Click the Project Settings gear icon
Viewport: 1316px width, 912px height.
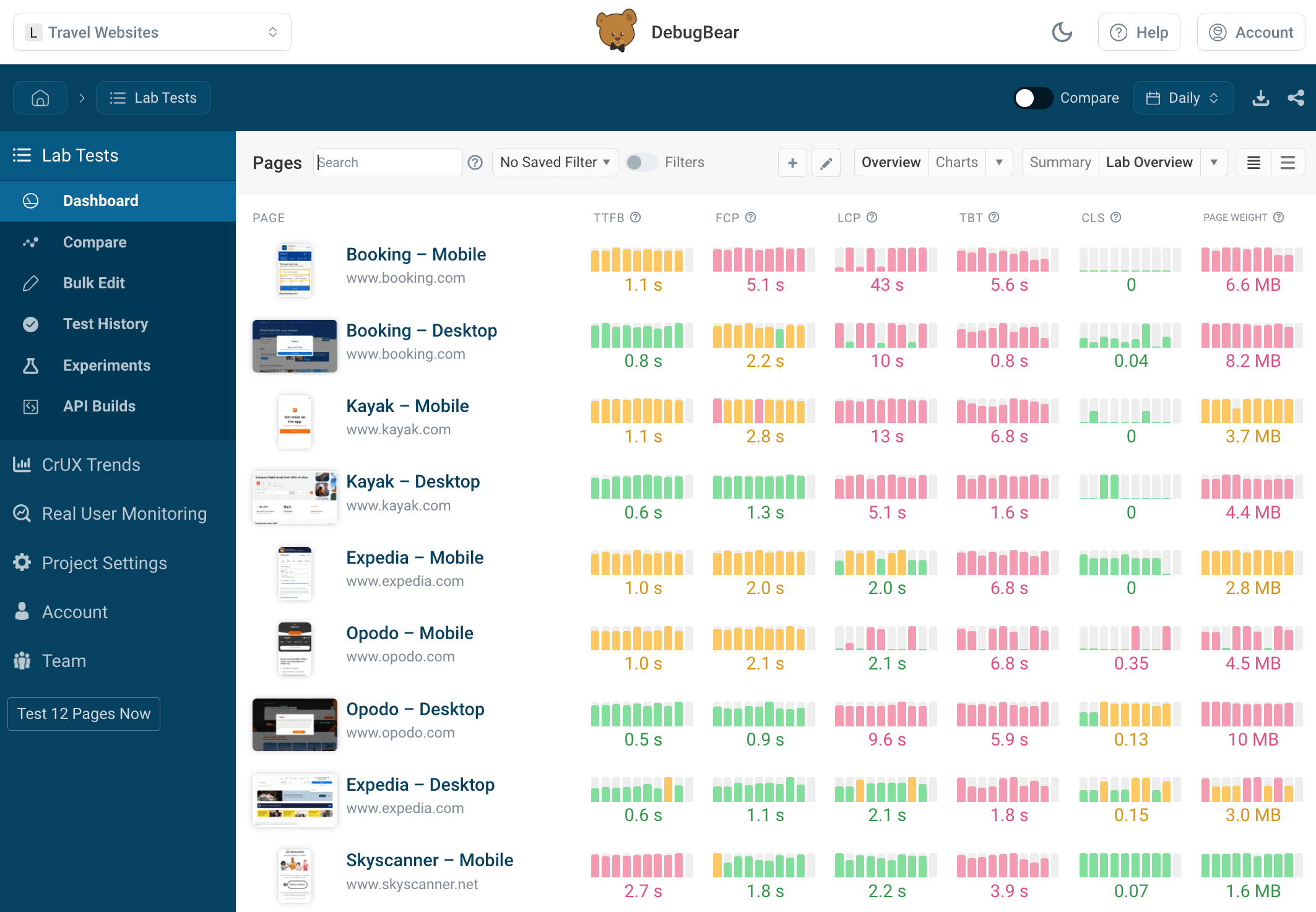pyautogui.click(x=22, y=562)
